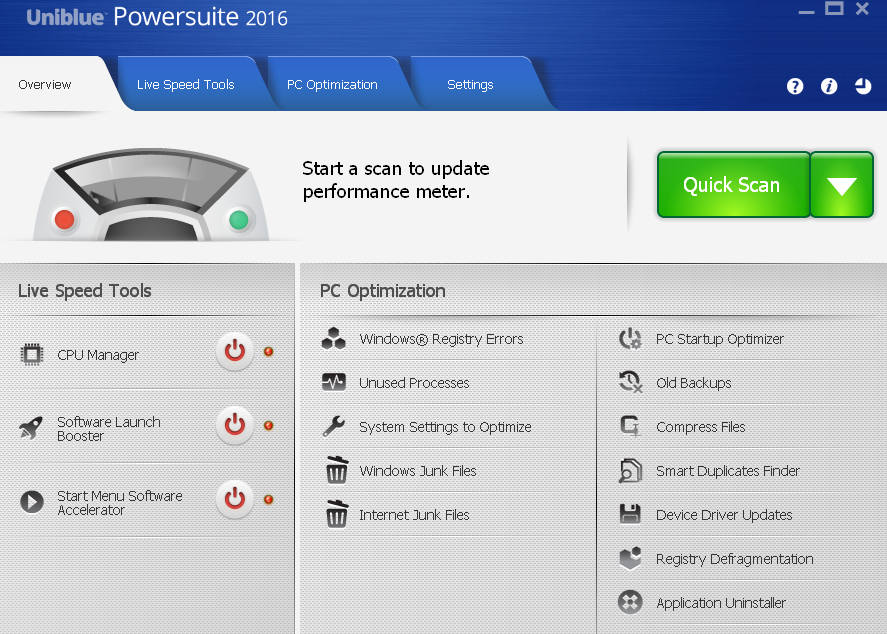The width and height of the screenshot is (887, 634).
Task: Click the Windows Registry Errors cubes icon
Action: (x=334, y=339)
